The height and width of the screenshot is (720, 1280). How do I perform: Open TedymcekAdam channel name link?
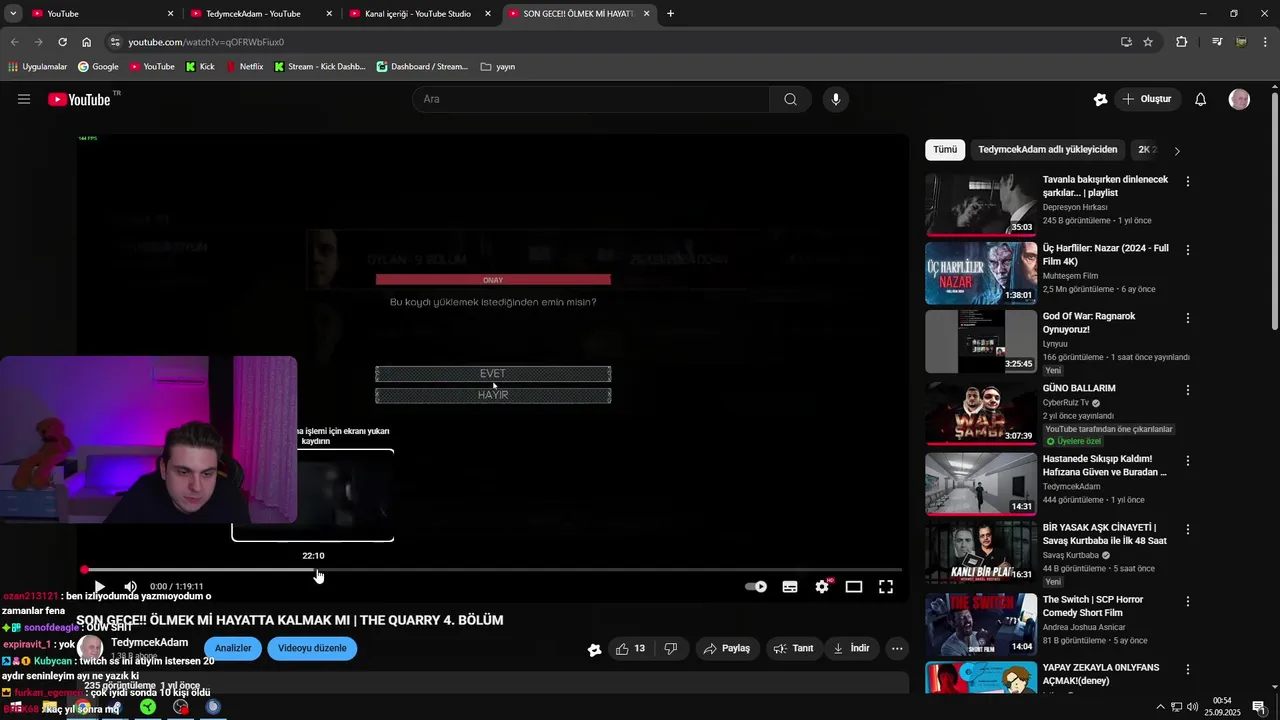tap(149, 642)
